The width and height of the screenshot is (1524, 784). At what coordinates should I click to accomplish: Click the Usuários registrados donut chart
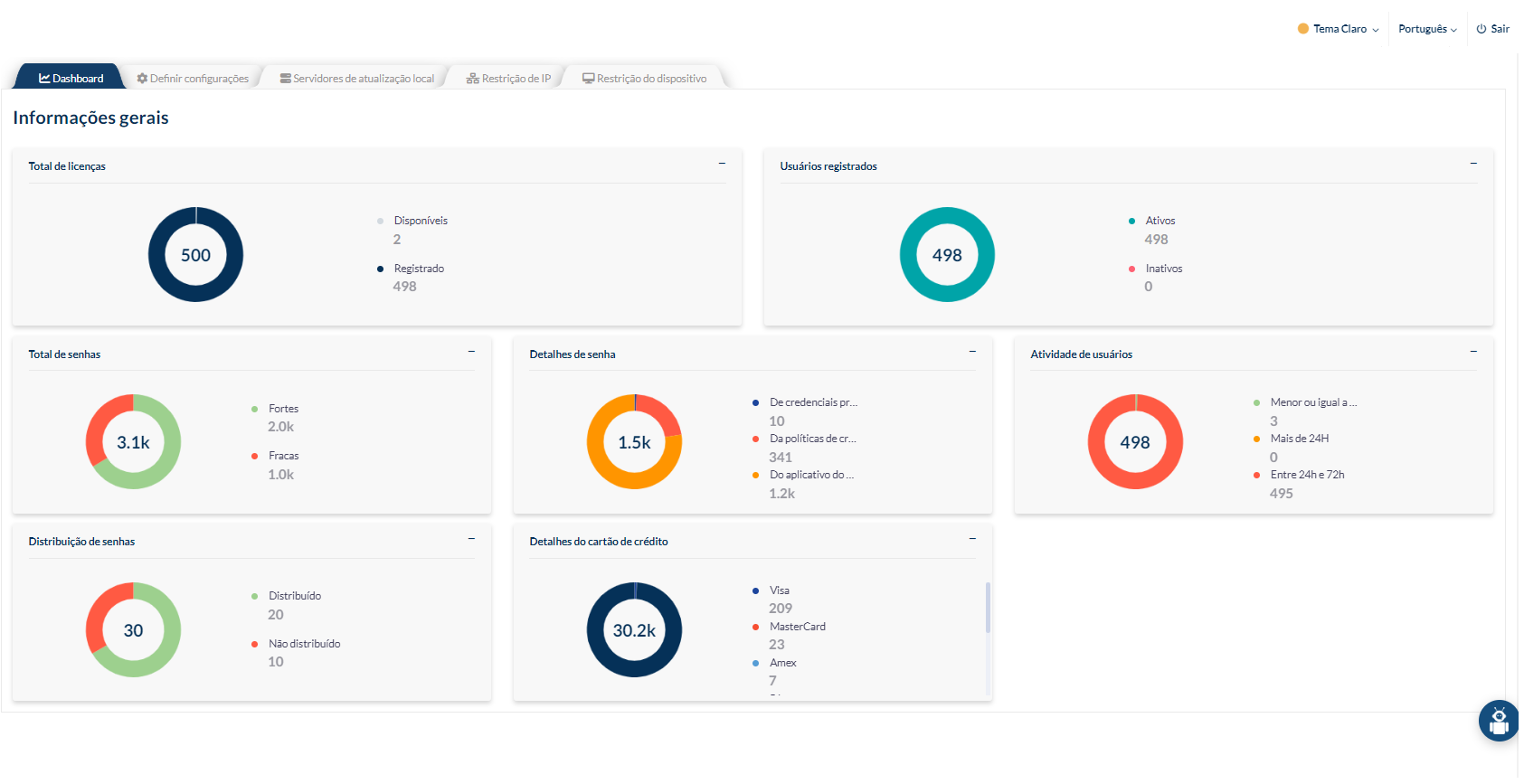pyautogui.click(x=947, y=255)
